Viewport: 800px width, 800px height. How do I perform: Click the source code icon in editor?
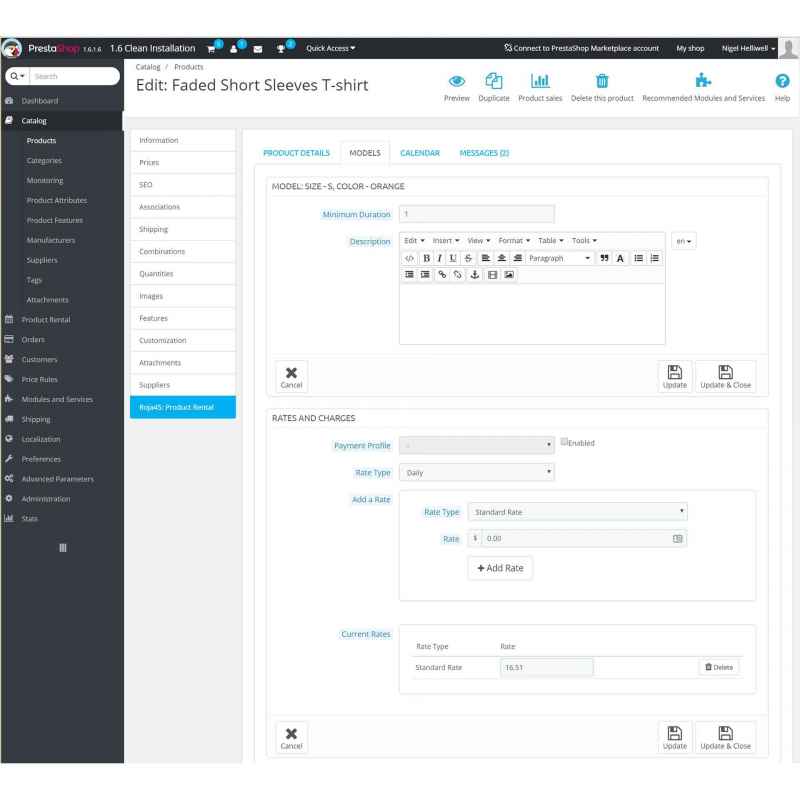[409, 258]
